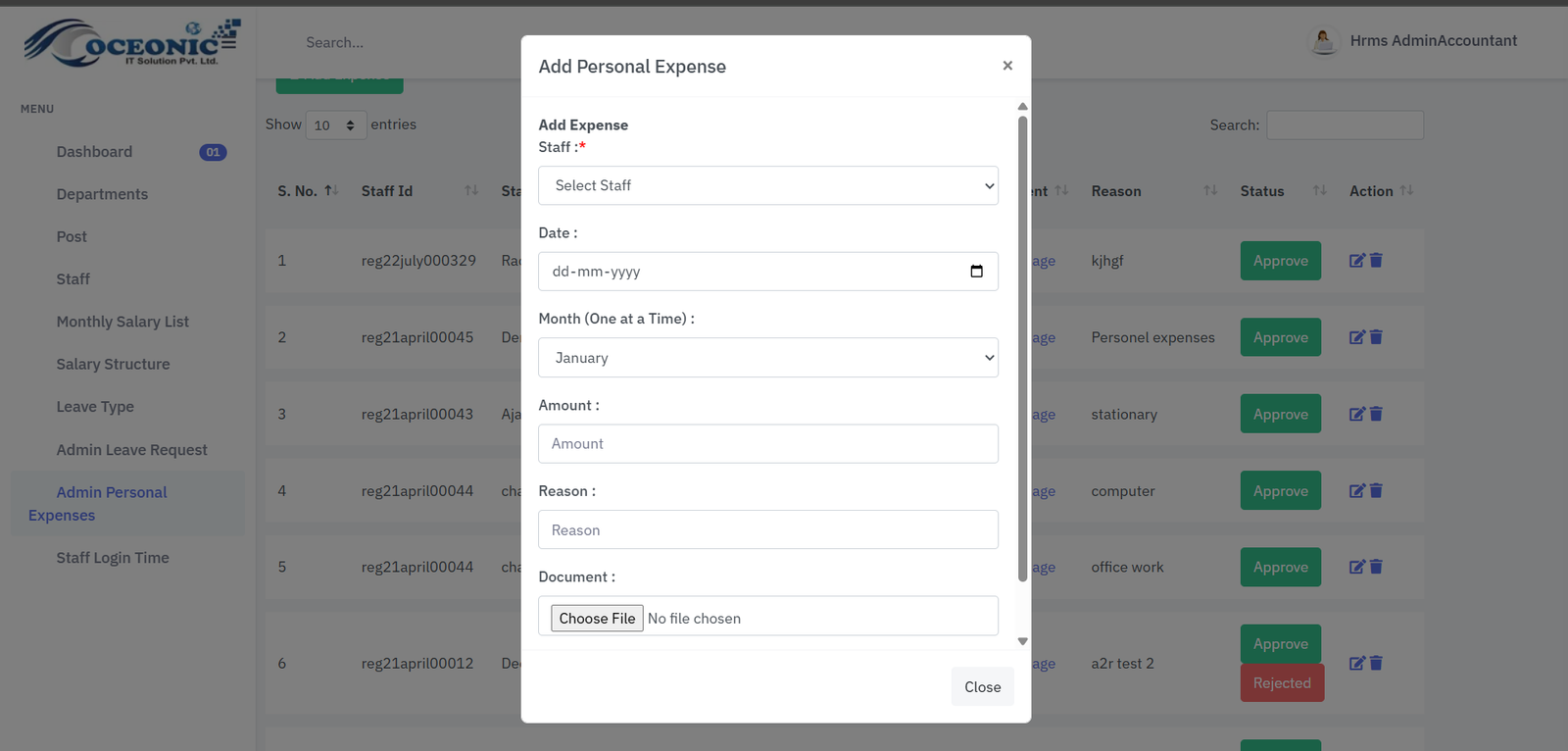1568x751 pixels.
Task: Expand the Month dropdown showing January
Action: tap(767, 358)
